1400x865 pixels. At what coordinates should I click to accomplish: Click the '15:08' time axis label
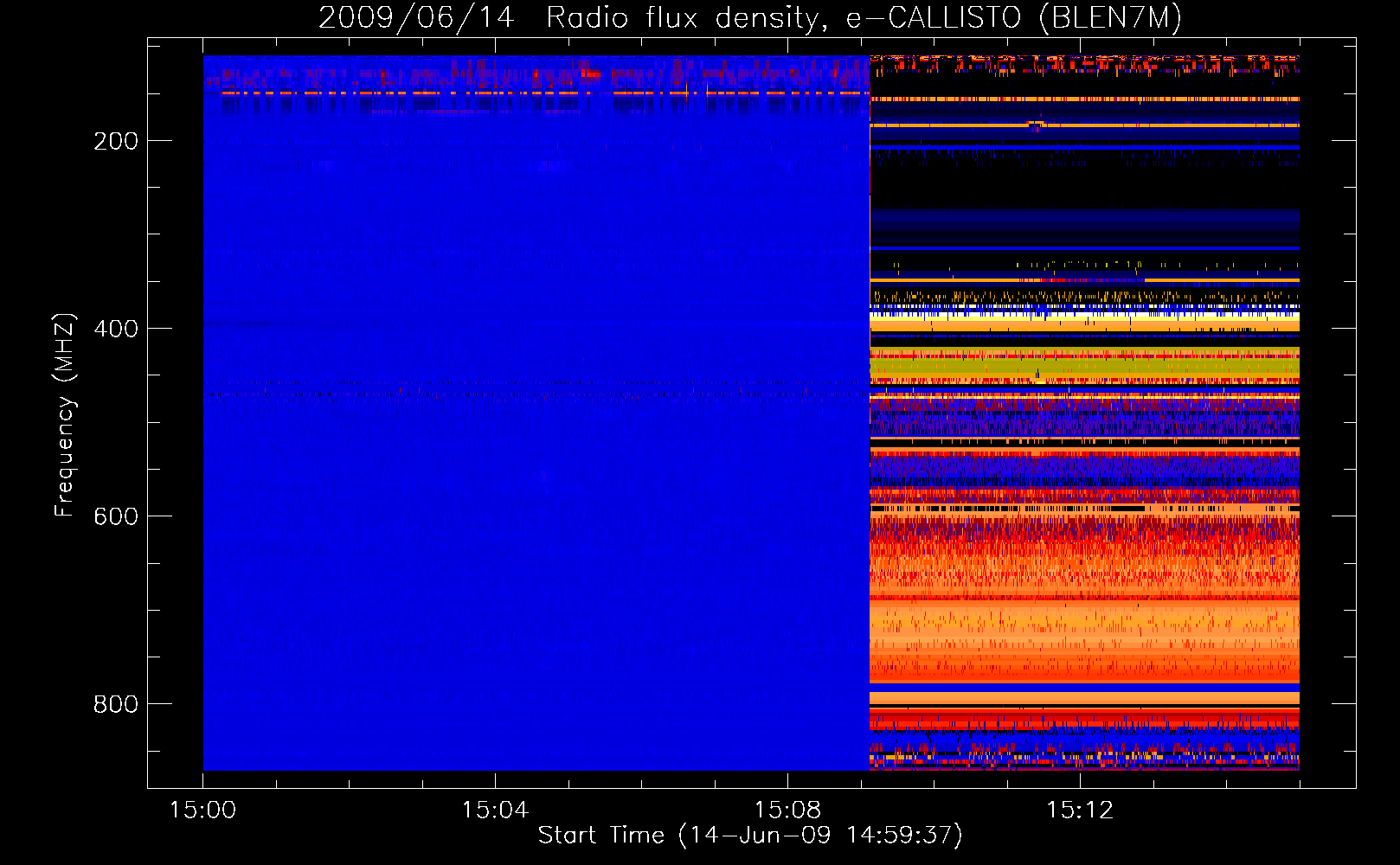point(787,810)
